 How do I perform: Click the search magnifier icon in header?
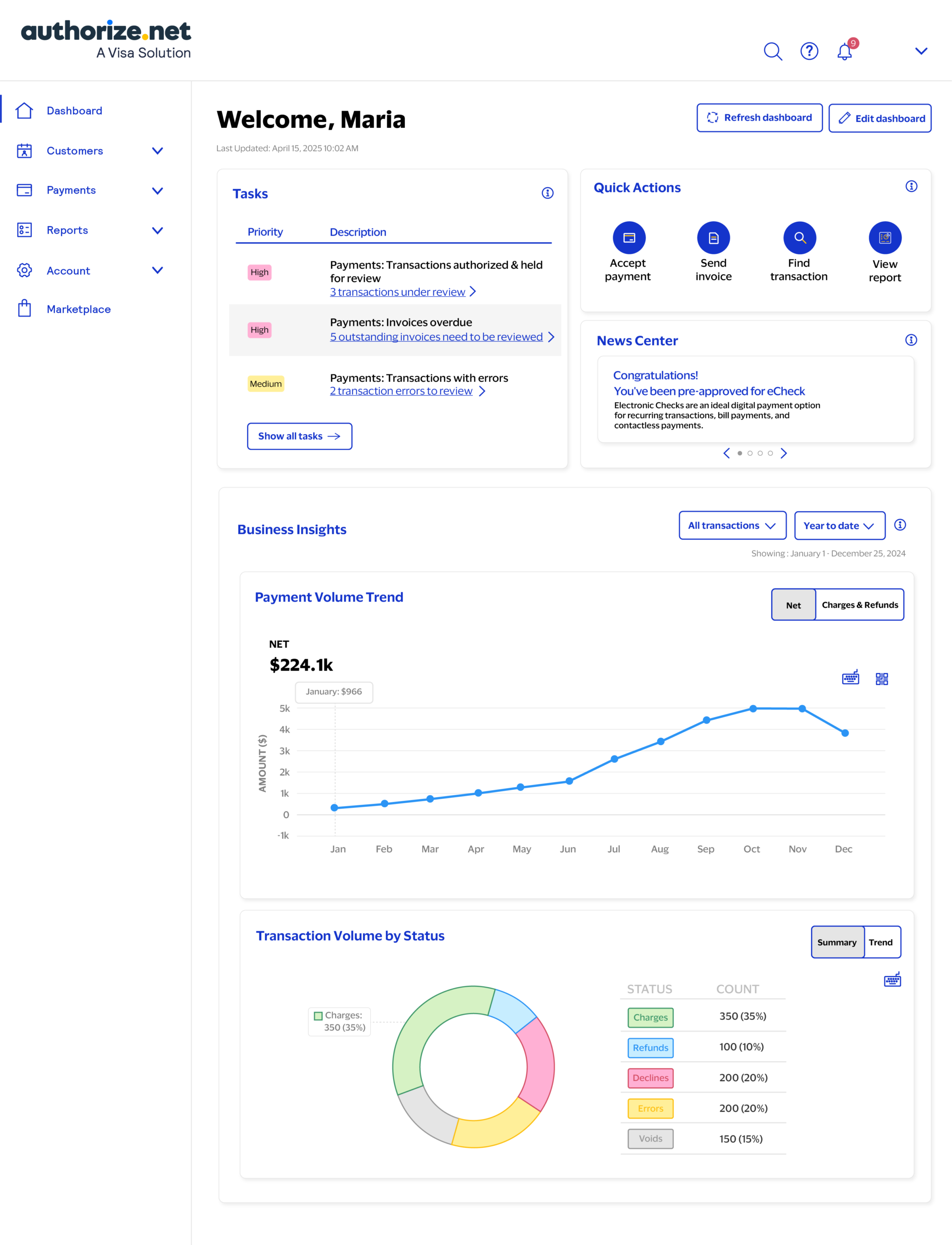point(773,52)
